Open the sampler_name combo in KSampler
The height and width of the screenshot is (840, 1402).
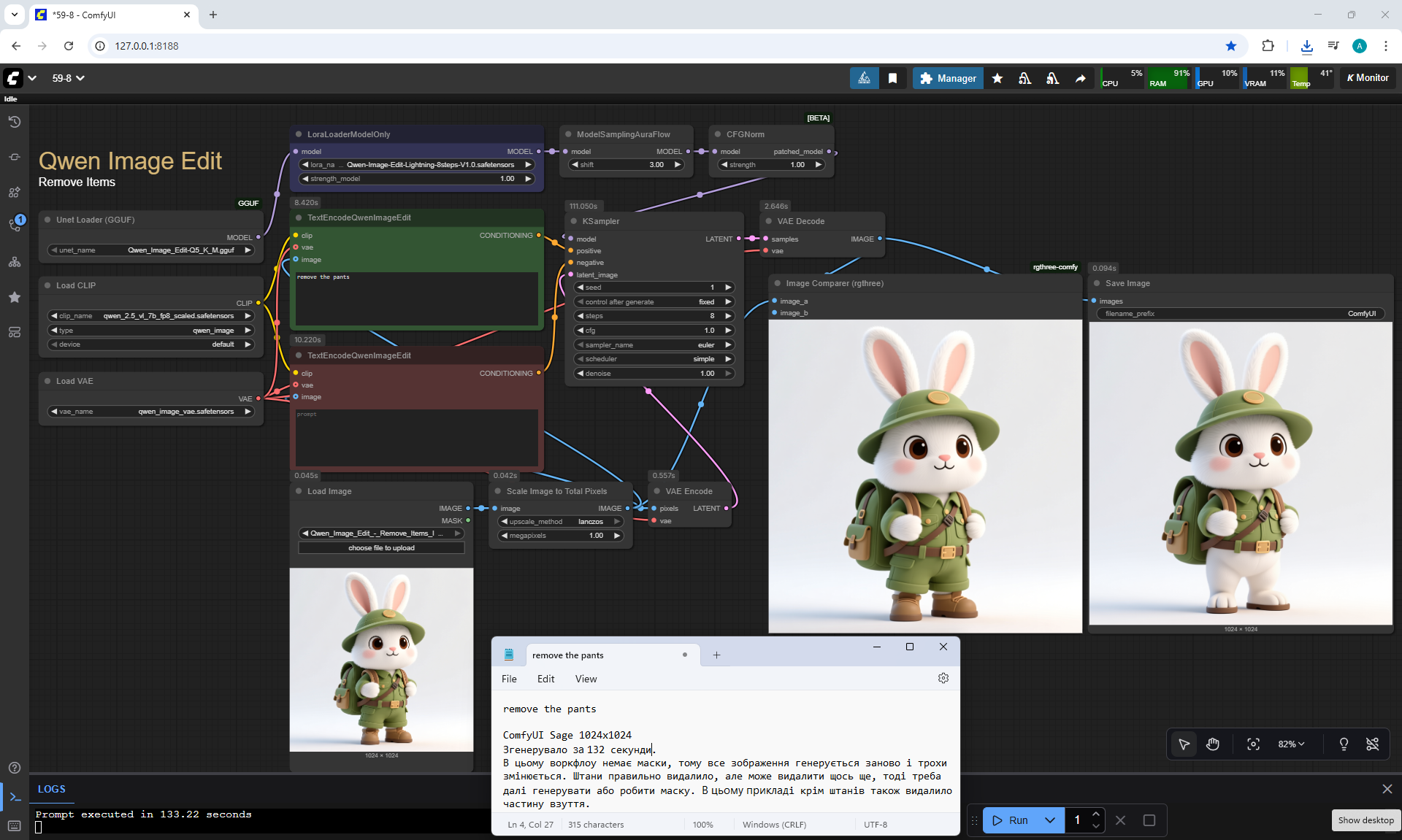click(654, 344)
